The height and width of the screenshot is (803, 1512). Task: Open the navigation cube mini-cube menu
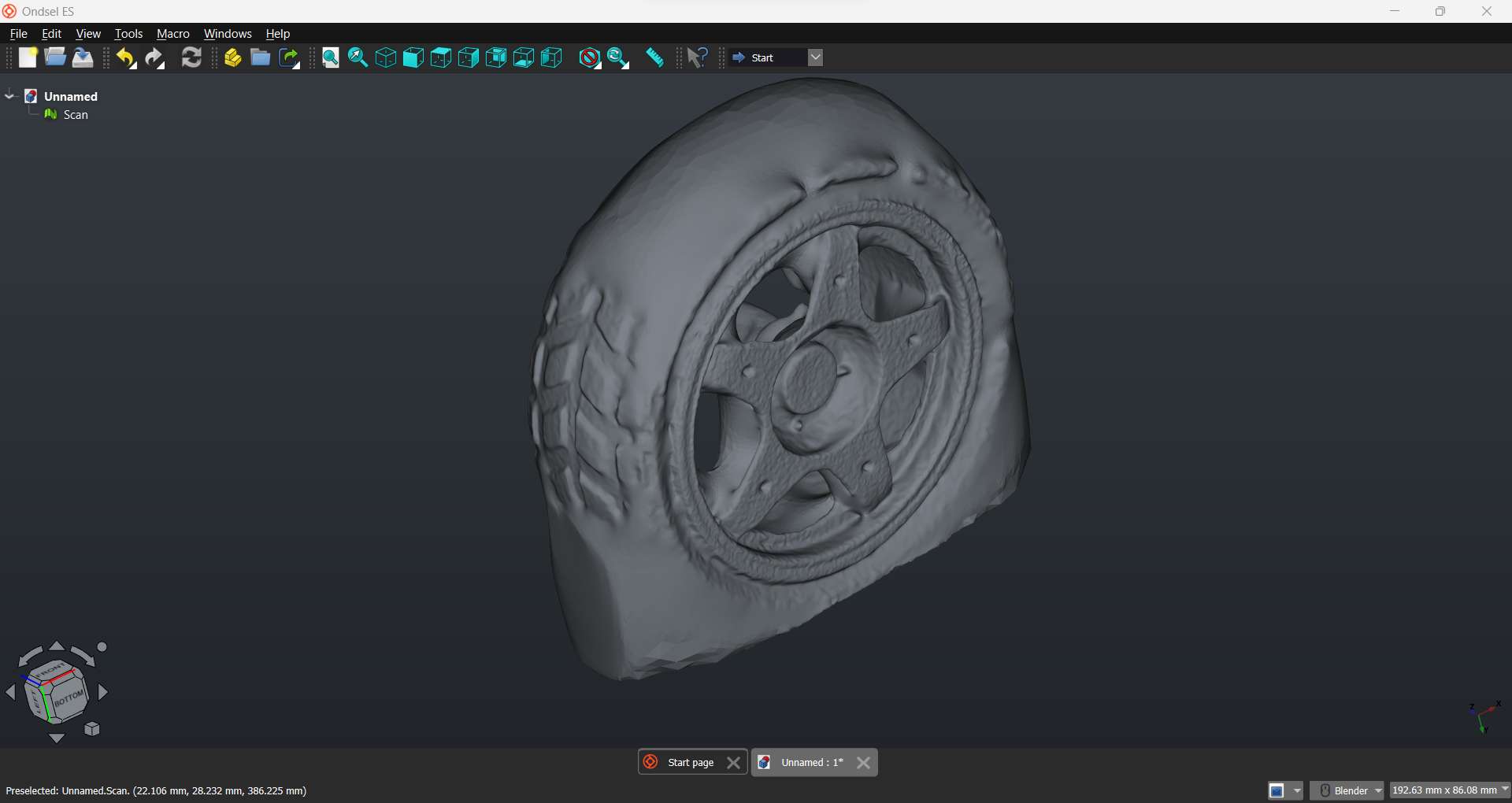coord(92,730)
